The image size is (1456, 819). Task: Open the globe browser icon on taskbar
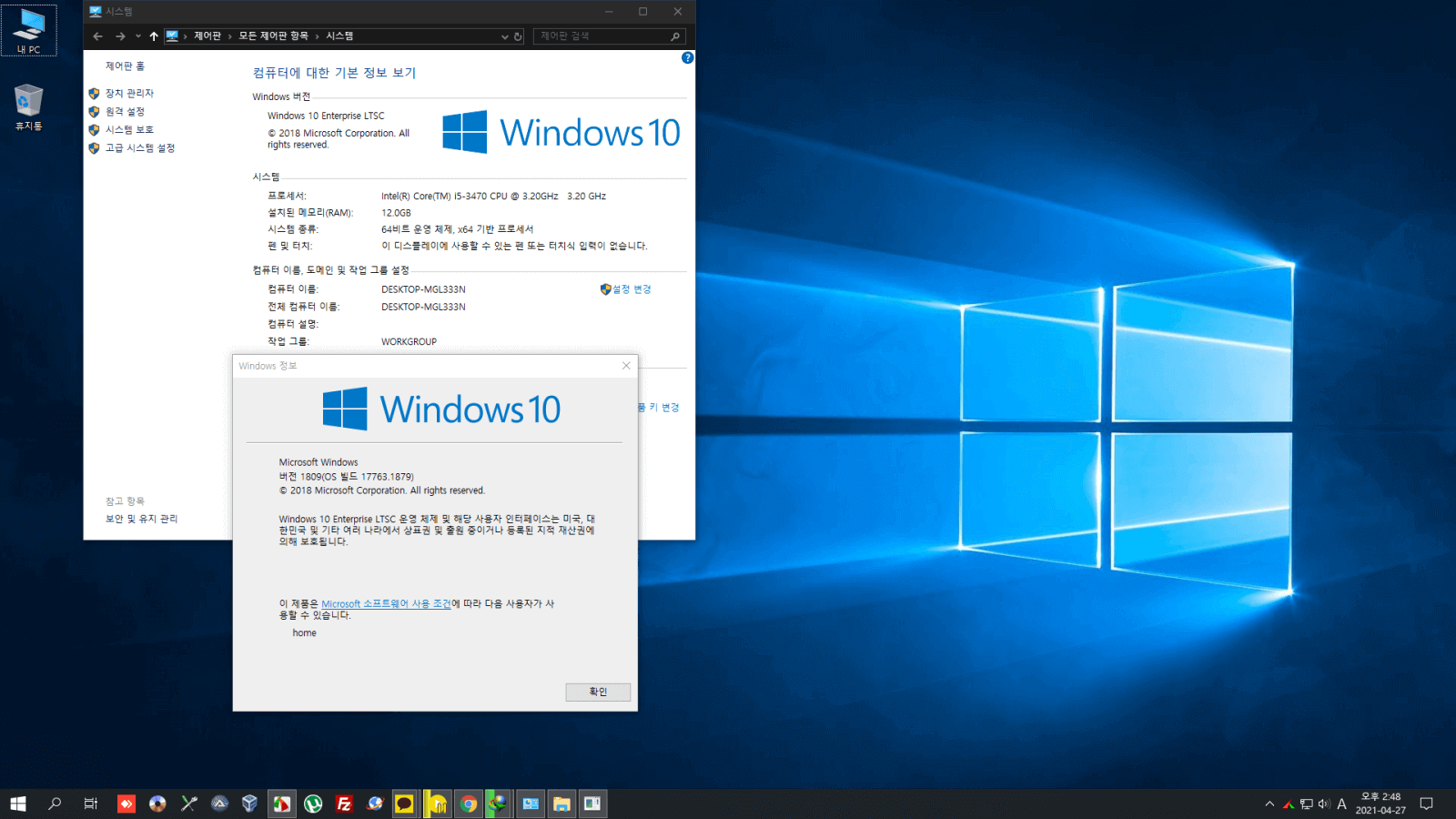click(x=375, y=804)
